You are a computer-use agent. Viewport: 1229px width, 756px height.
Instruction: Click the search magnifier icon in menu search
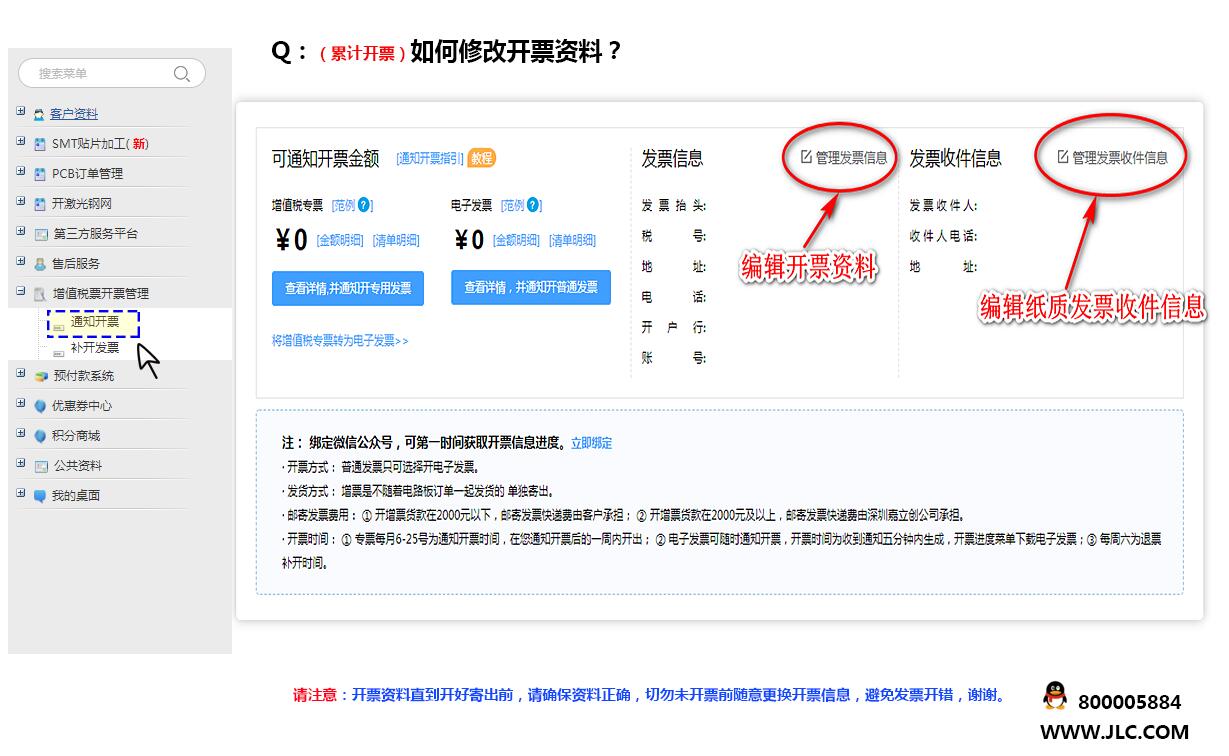point(181,73)
